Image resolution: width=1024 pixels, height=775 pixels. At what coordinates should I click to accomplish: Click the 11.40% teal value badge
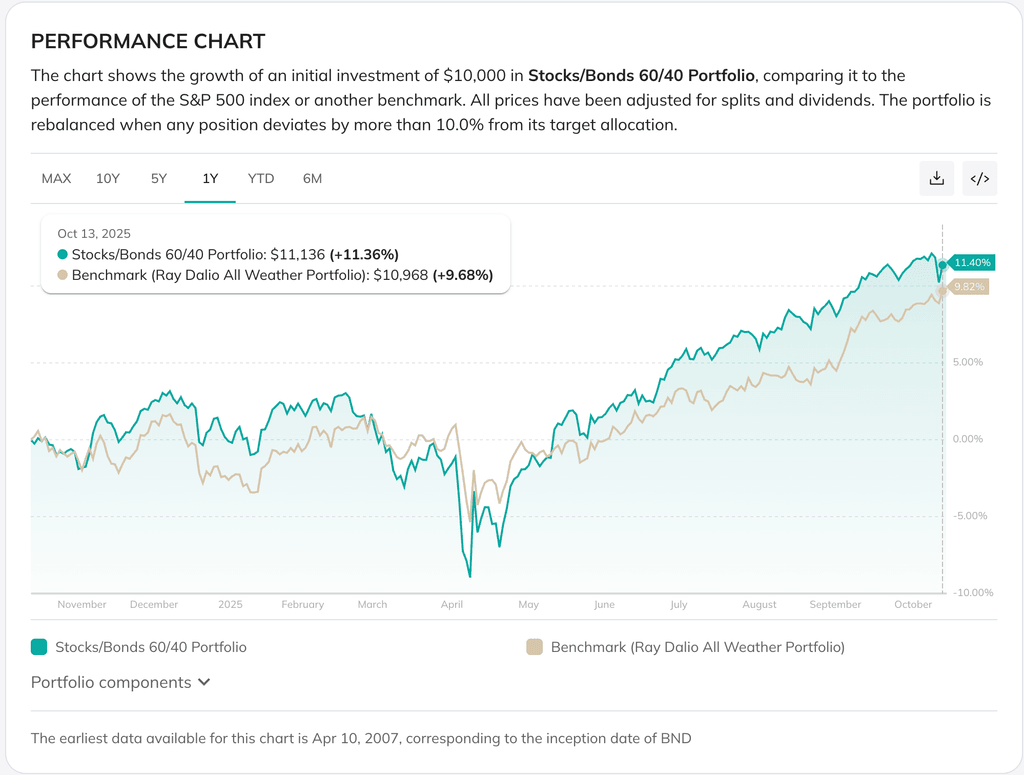pyautogui.click(x=973, y=262)
